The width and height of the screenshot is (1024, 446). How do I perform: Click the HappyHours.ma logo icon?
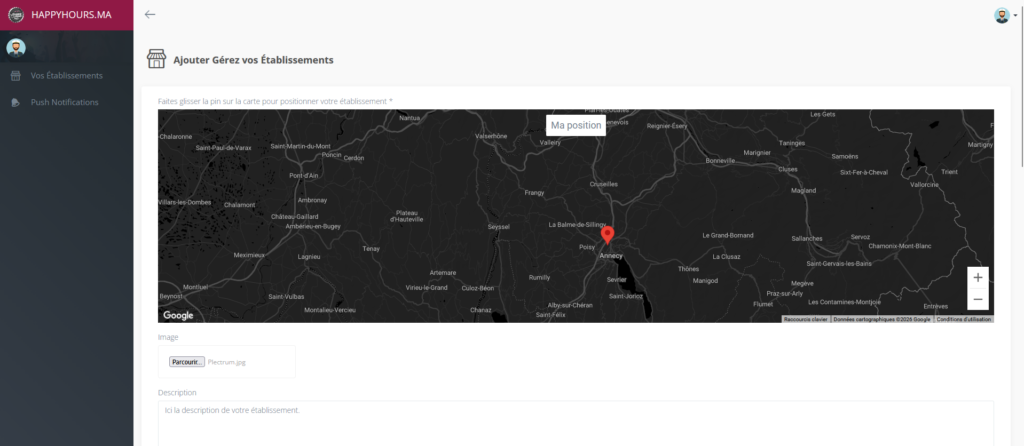[15, 15]
